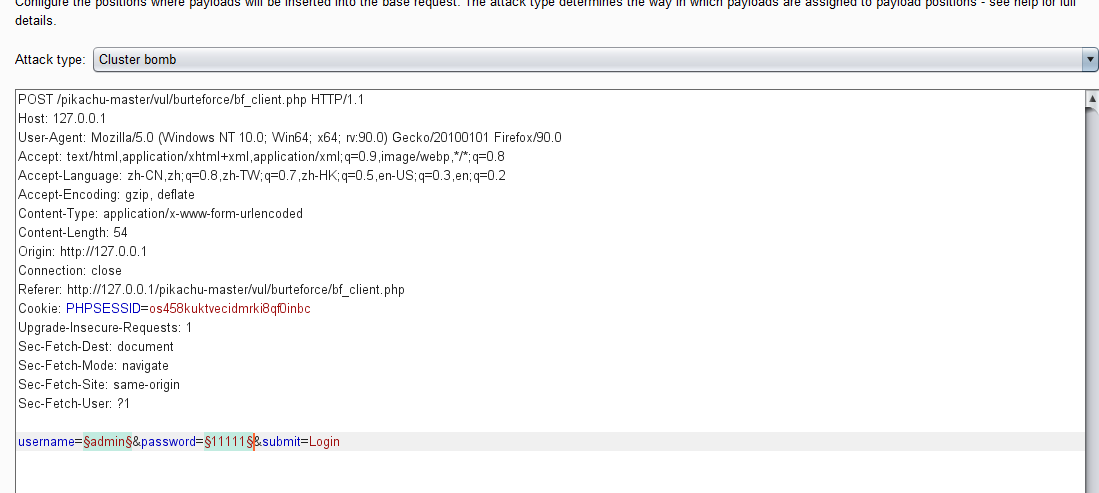Click the arrow button of Attack type combo

(1090, 60)
